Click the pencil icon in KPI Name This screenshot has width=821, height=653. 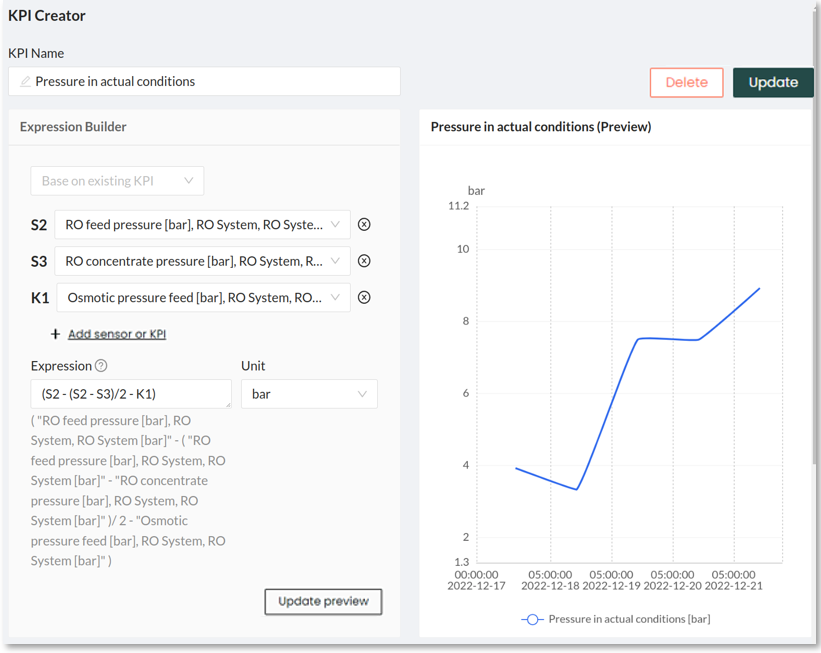[25, 82]
